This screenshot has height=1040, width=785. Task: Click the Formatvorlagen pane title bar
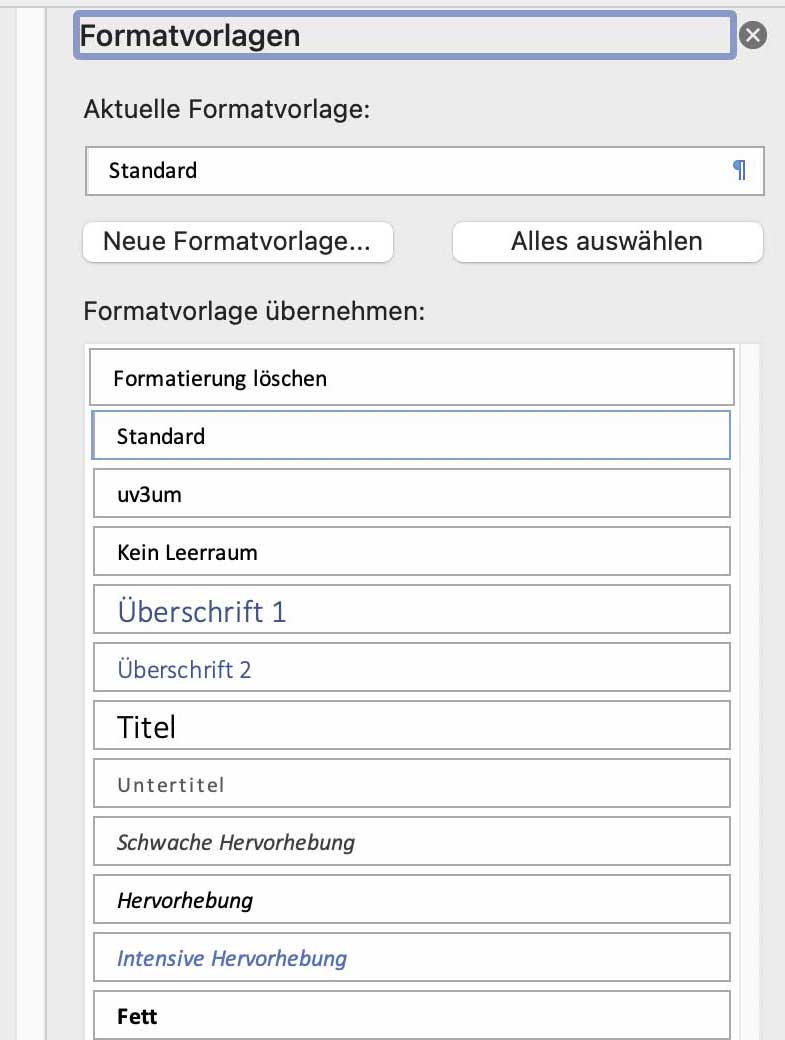(x=405, y=36)
